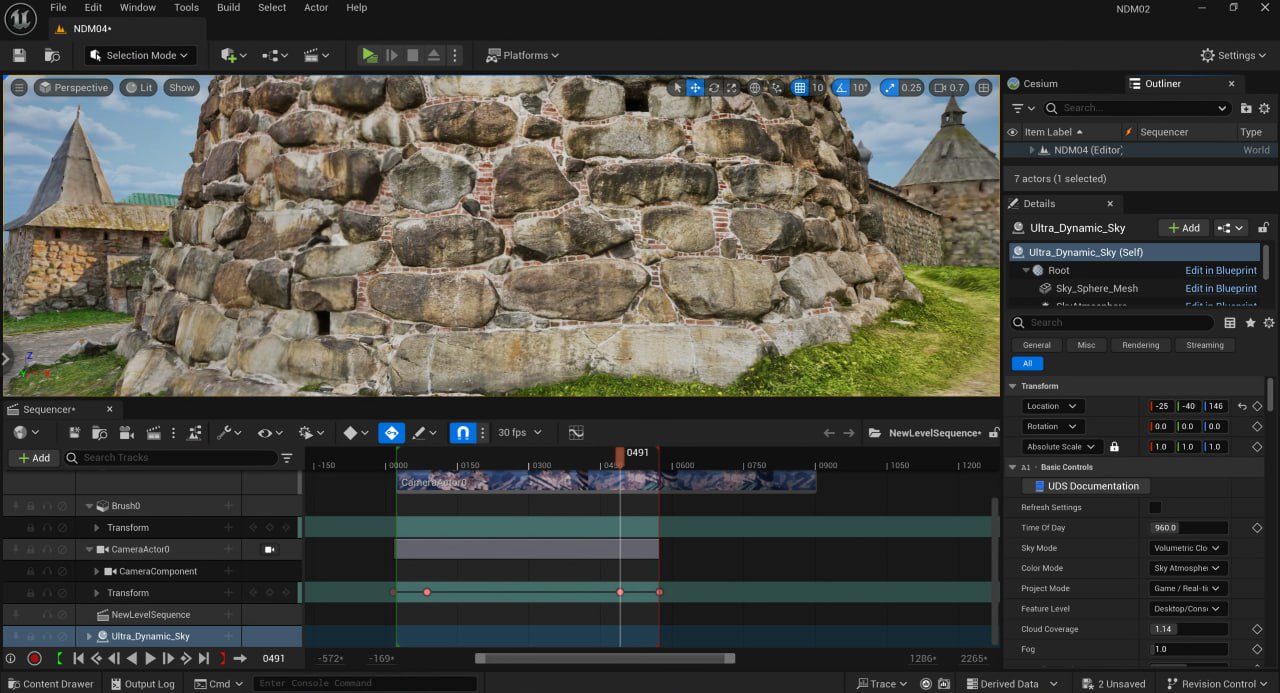Expand the CameraComponent track
Image resolution: width=1280 pixels, height=693 pixels.
click(97, 571)
